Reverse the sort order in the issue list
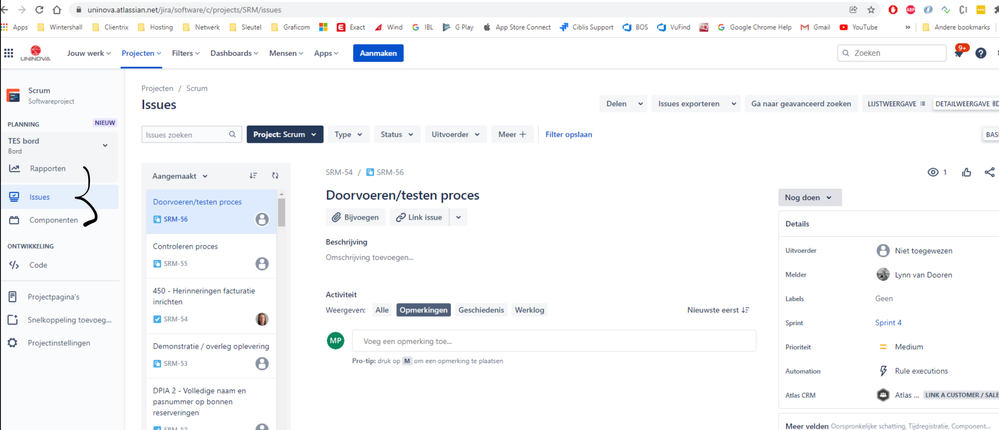Image resolution: width=999 pixels, height=430 pixels. point(253,175)
